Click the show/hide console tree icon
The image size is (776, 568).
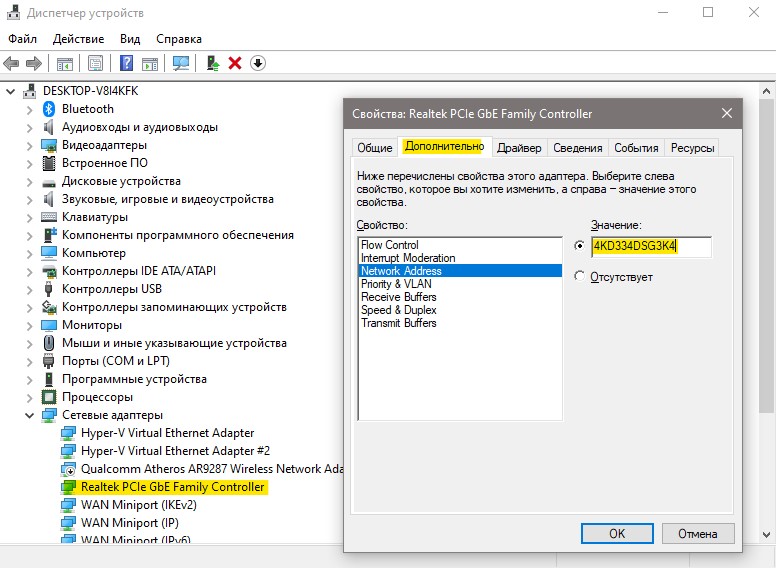pos(65,63)
